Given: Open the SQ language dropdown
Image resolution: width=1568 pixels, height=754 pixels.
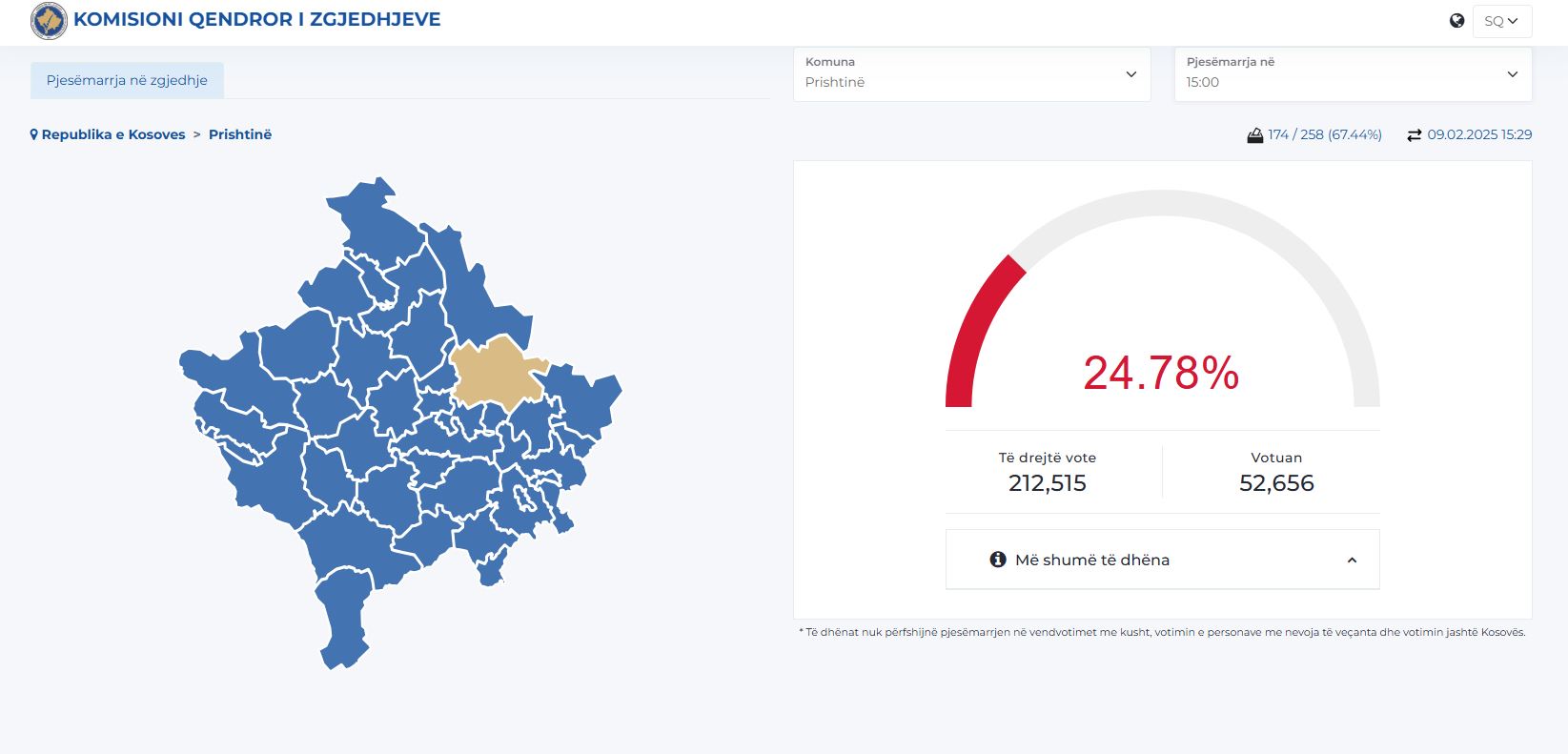Looking at the screenshot, I should [1501, 21].
